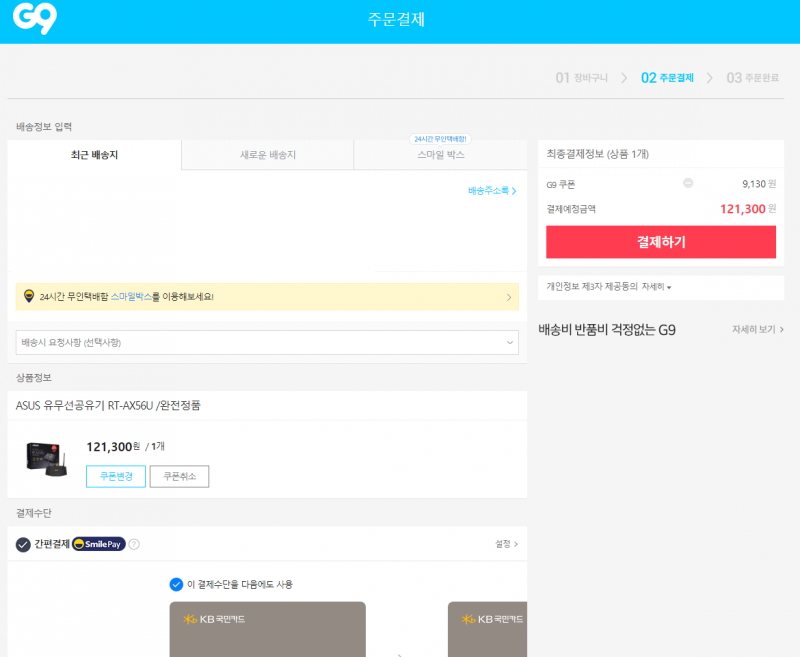
Task: Open the Smile Box banner arrow
Action: pos(509,297)
